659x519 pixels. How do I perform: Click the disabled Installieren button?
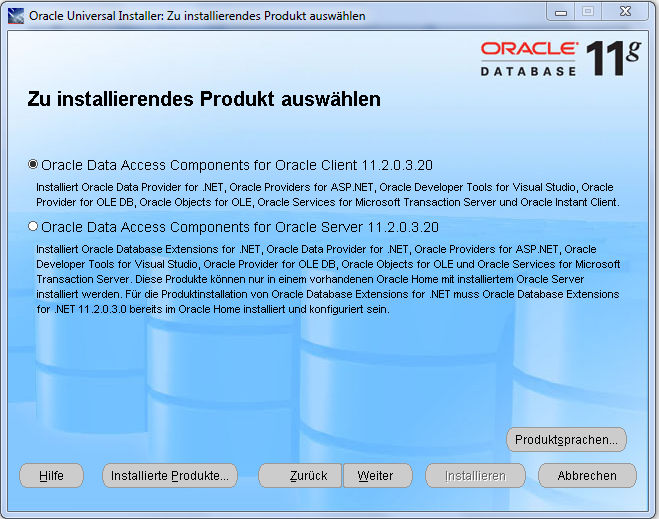pos(475,476)
